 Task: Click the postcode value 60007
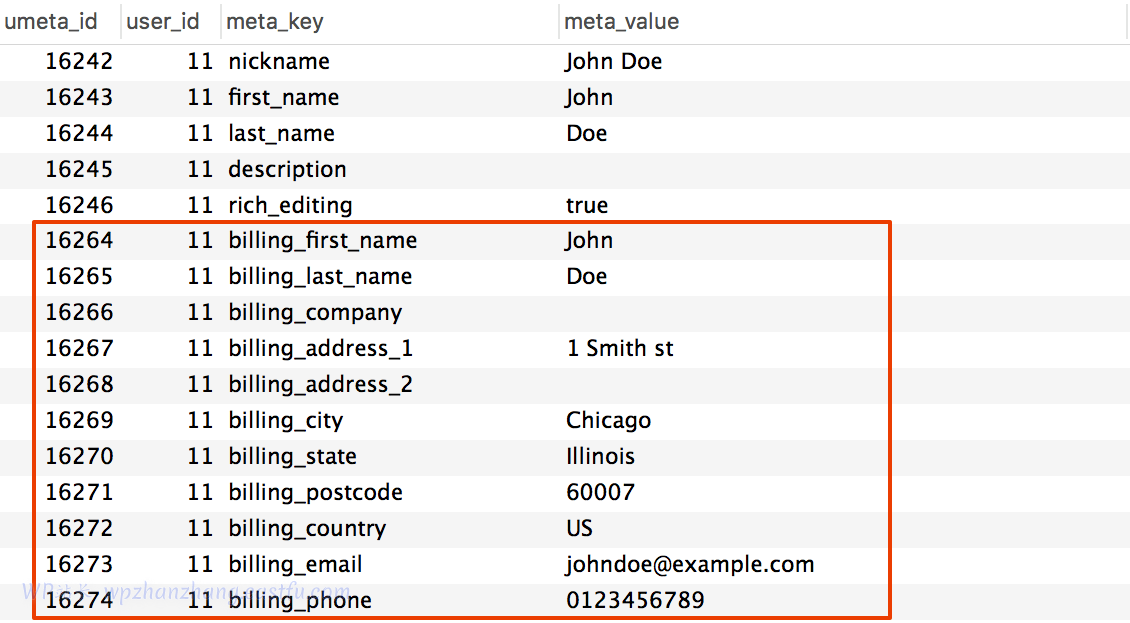[600, 493]
